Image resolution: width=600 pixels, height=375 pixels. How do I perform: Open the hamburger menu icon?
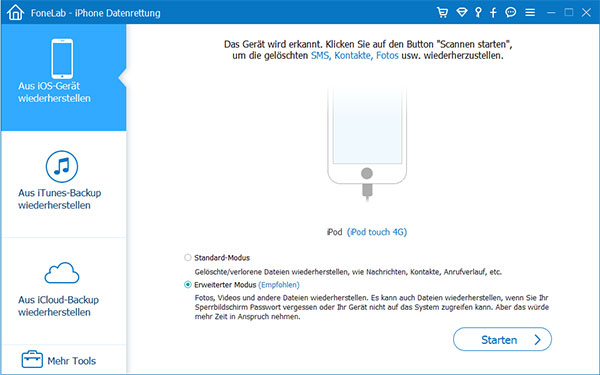pos(530,13)
